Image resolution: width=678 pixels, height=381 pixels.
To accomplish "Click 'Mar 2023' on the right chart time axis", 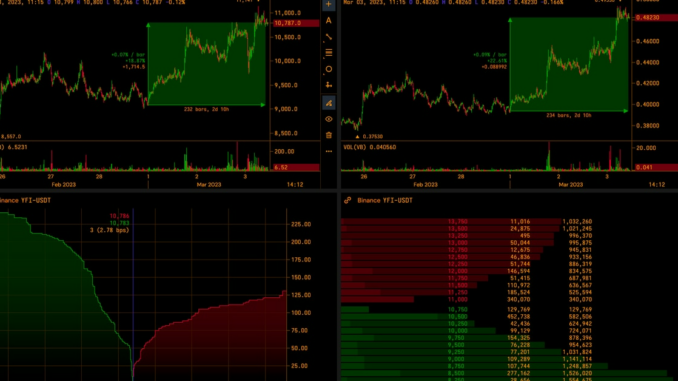I will pos(570,185).
